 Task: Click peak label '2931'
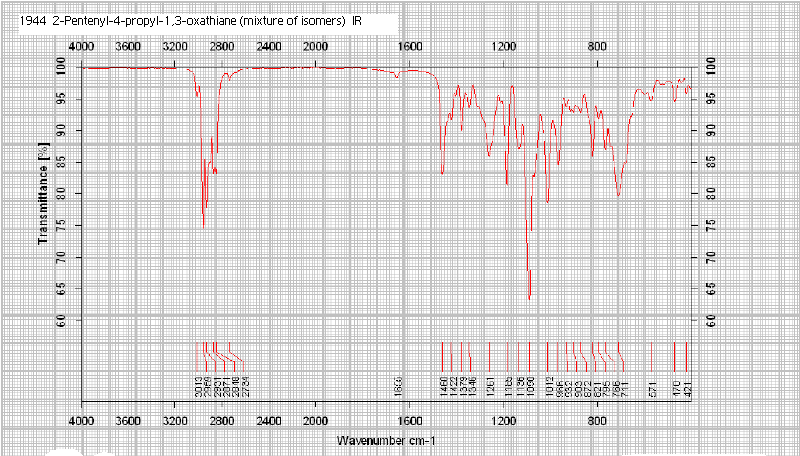(x=215, y=389)
